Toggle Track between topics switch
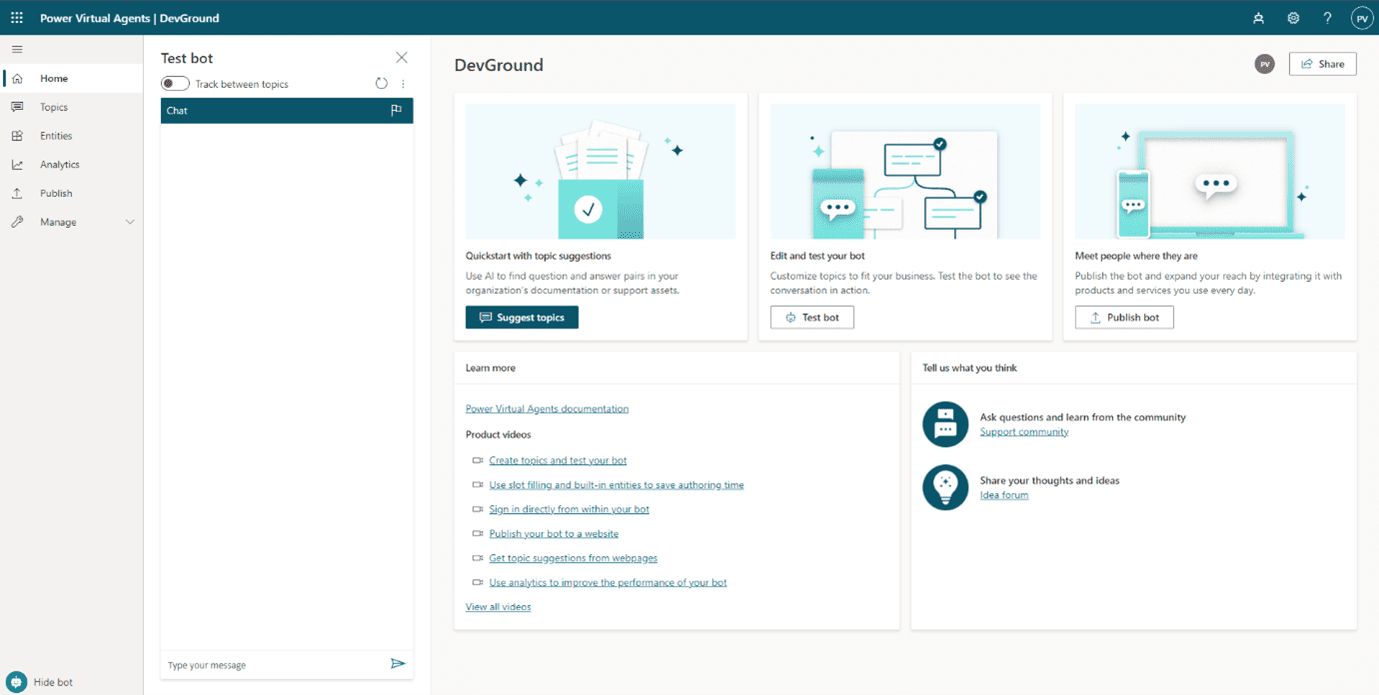Screen dimensions: 1379x695 pos(175,84)
